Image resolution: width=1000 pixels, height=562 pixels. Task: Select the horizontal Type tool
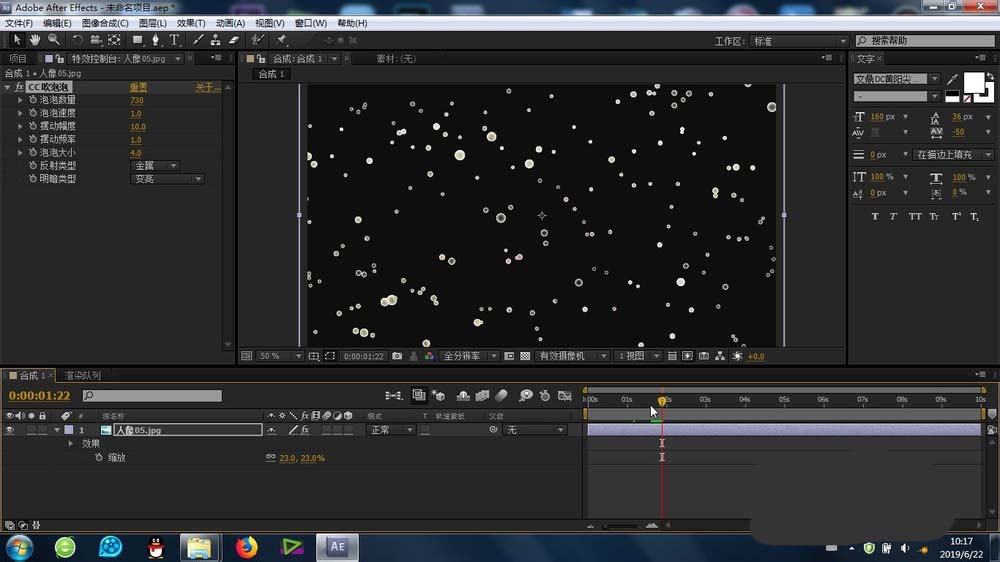click(x=174, y=40)
